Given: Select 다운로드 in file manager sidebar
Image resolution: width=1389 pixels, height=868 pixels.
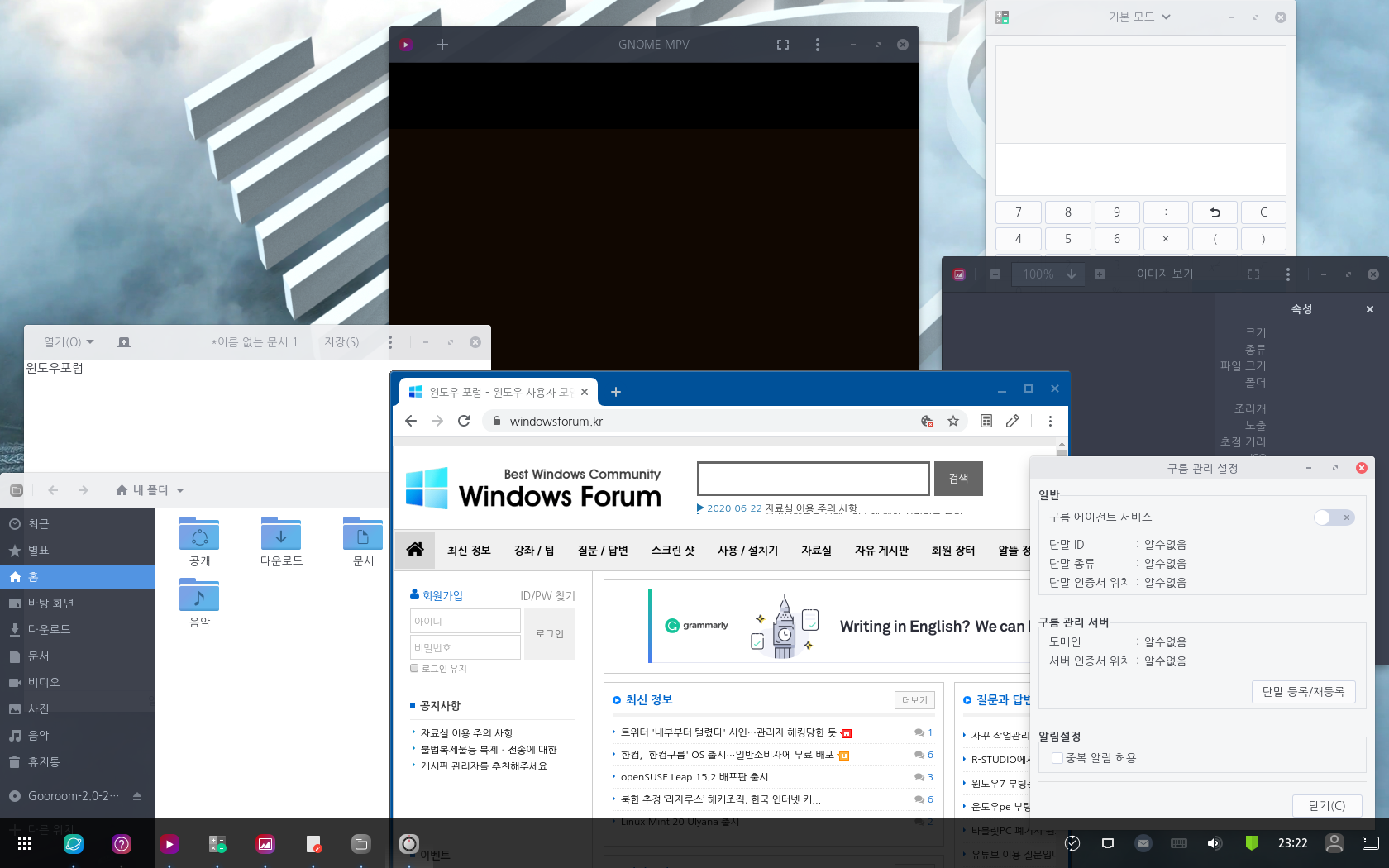Looking at the screenshot, I should pyautogui.click(x=78, y=629).
